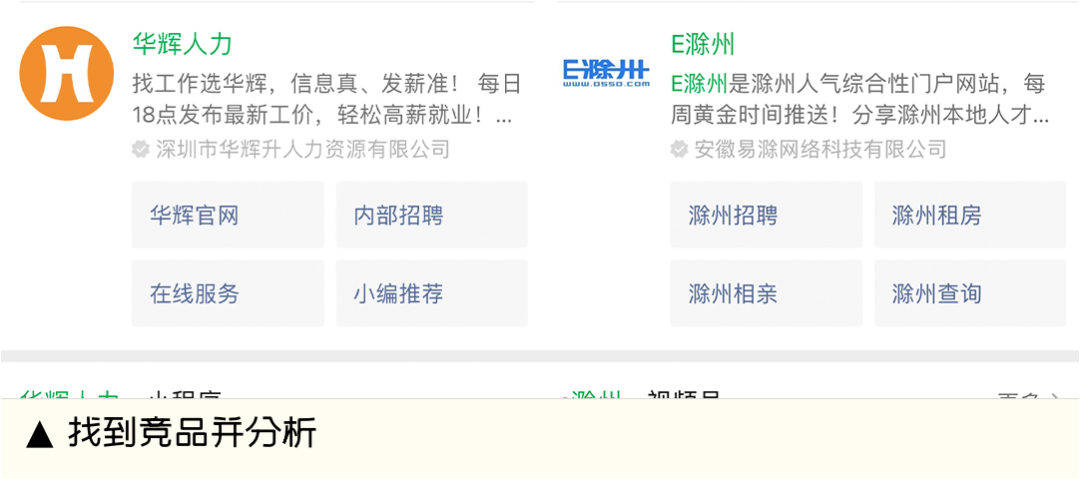
Task: Select the 滁州查询 button
Action: (x=970, y=294)
